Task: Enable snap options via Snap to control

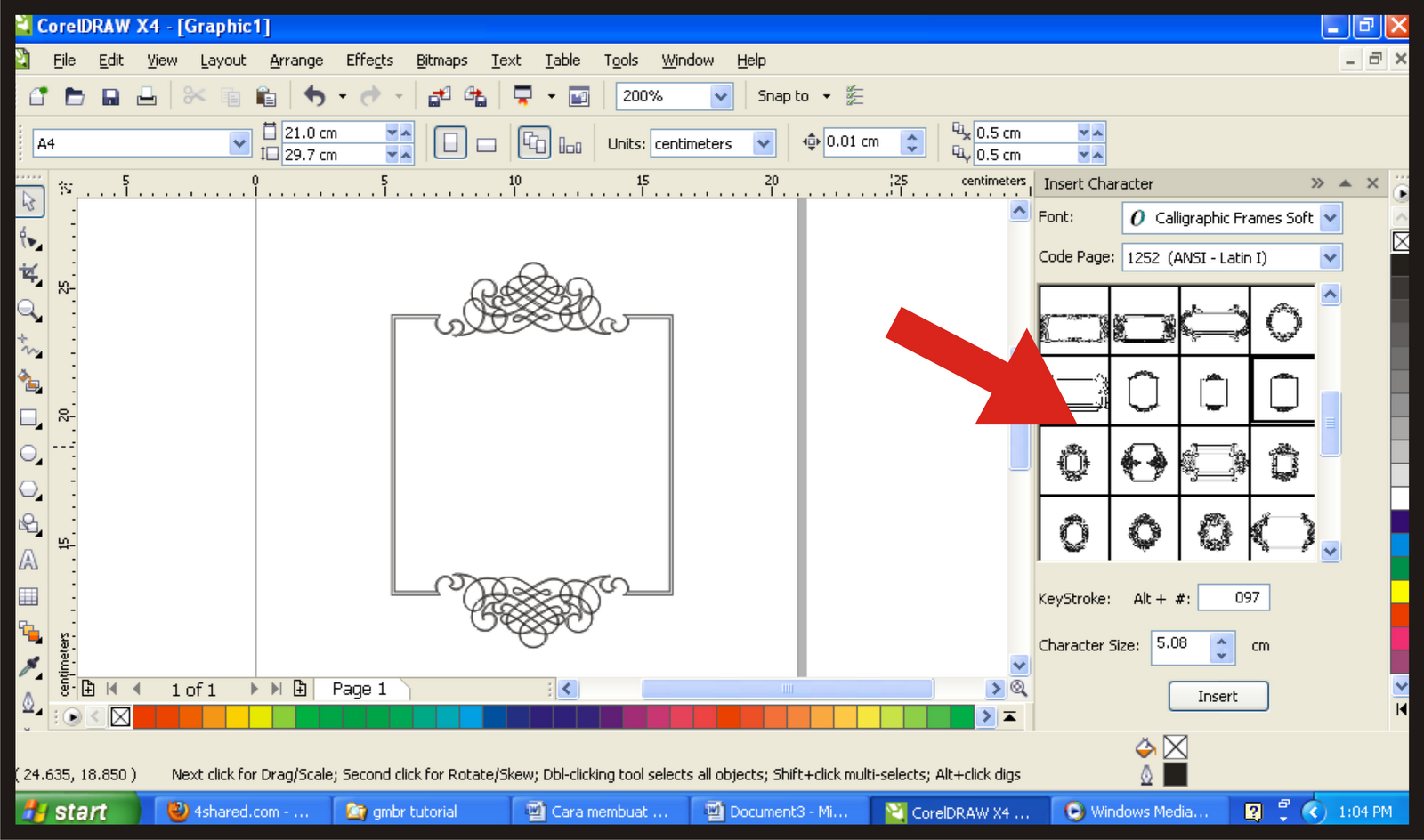Action: (790, 96)
